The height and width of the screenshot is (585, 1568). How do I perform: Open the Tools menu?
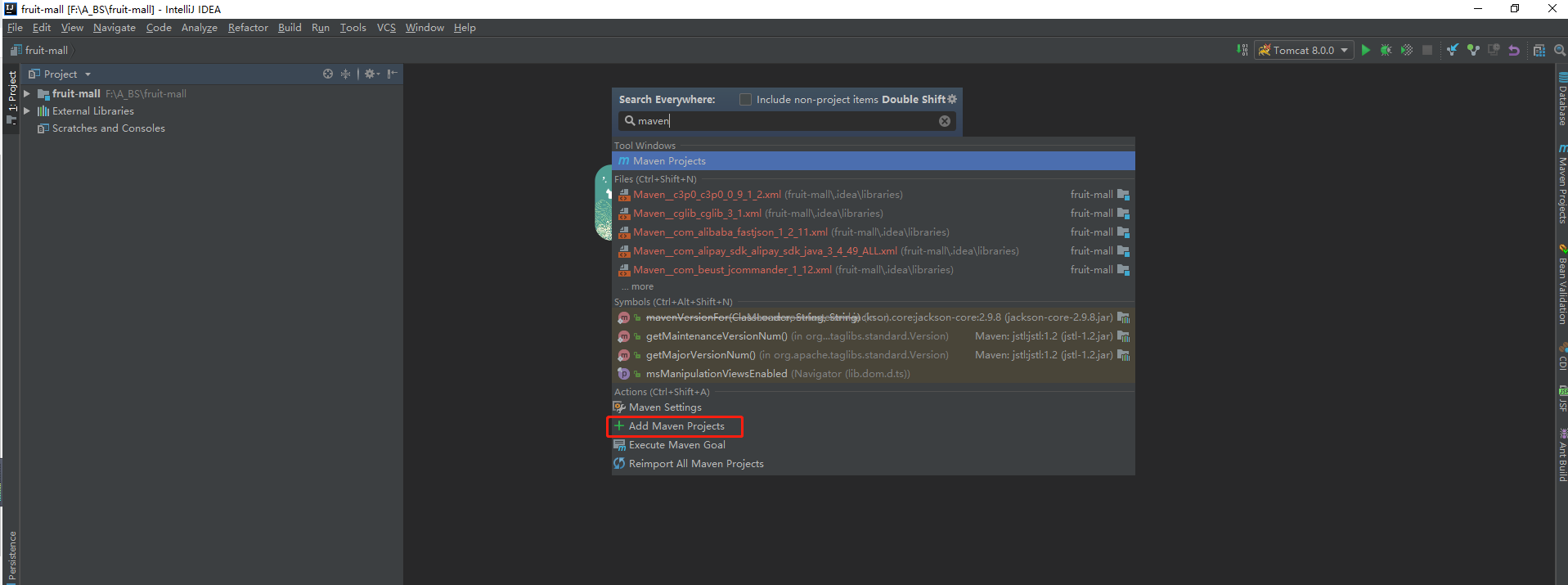pyautogui.click(x=353, y=28)
